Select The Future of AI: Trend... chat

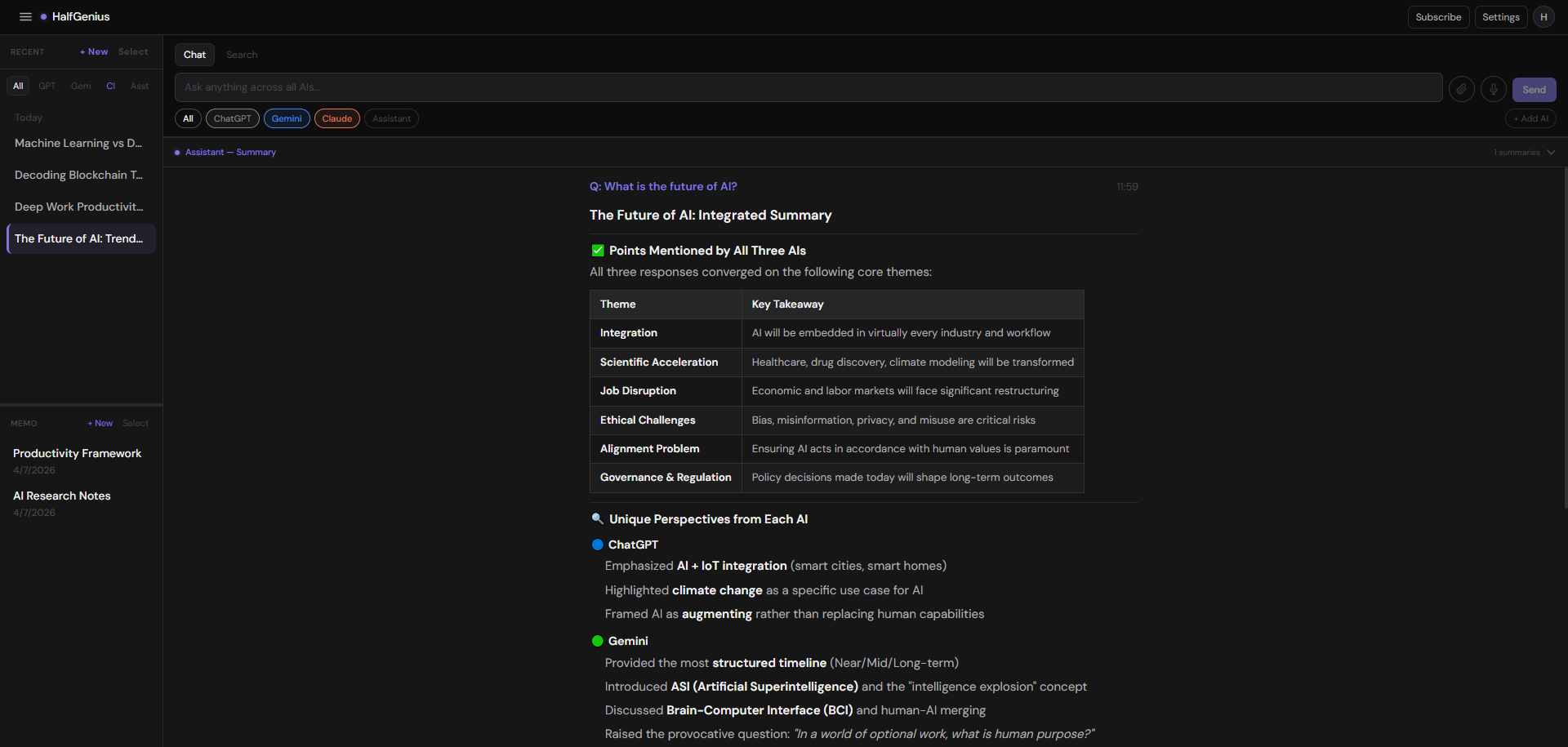[x=81, y=238]
